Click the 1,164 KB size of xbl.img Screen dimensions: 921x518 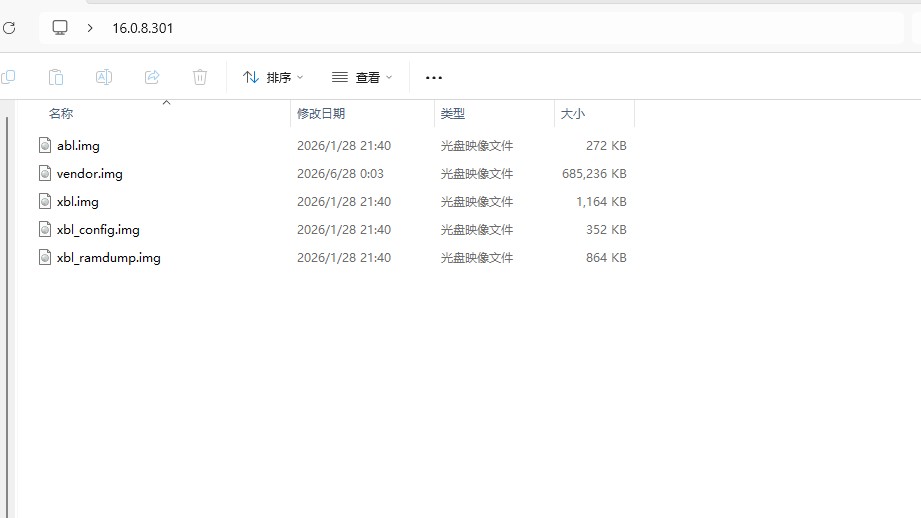click(x=601, y=201)
